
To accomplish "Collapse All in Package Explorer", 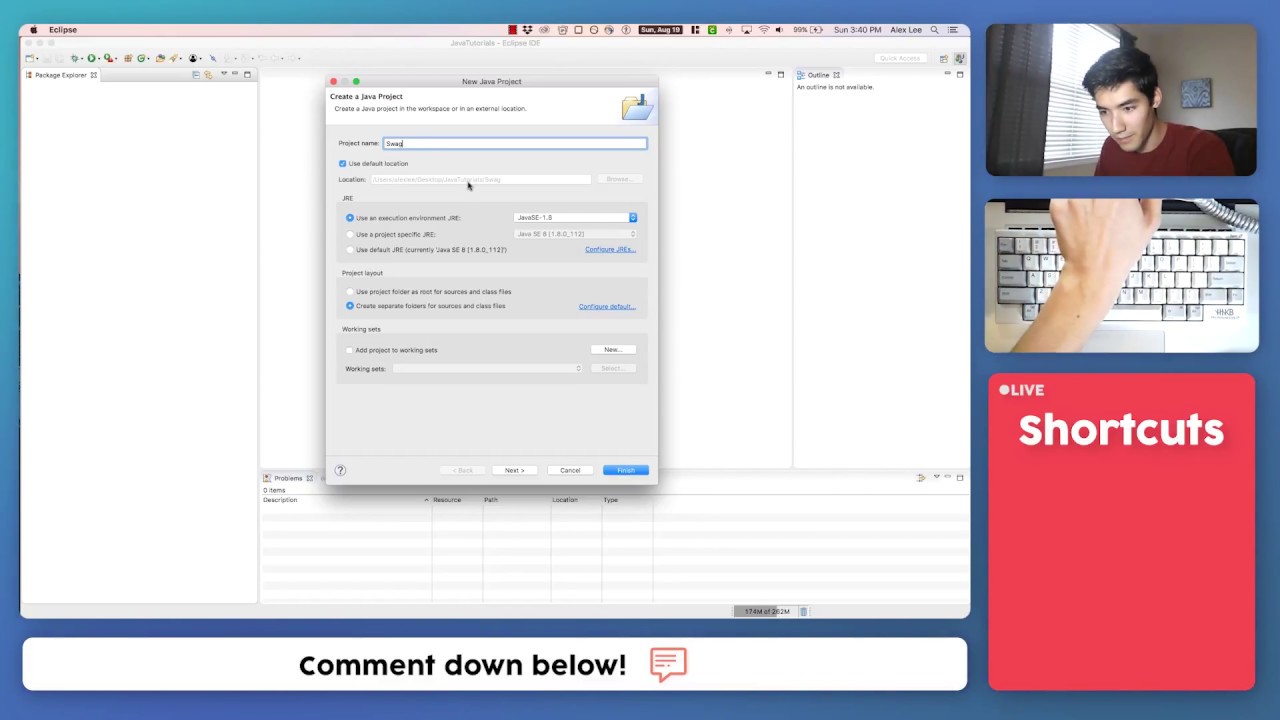I will (196, 75).
